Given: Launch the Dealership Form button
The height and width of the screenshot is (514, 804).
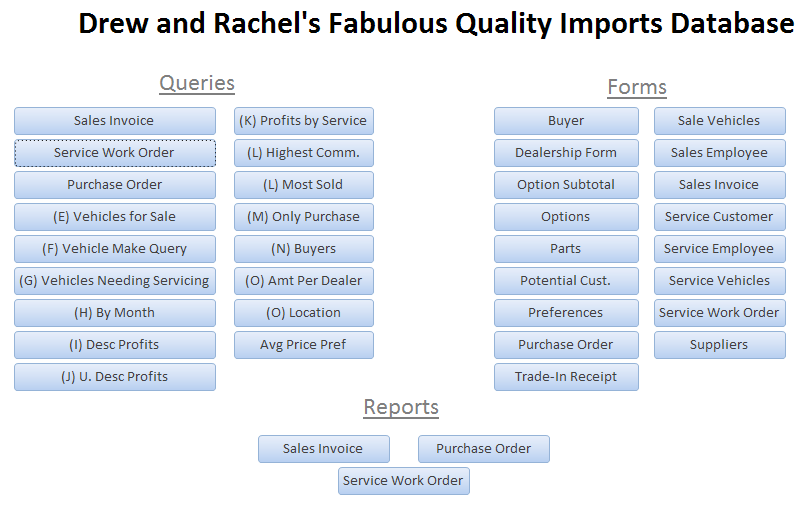Looking at the screenshot, I should point(566,153).
